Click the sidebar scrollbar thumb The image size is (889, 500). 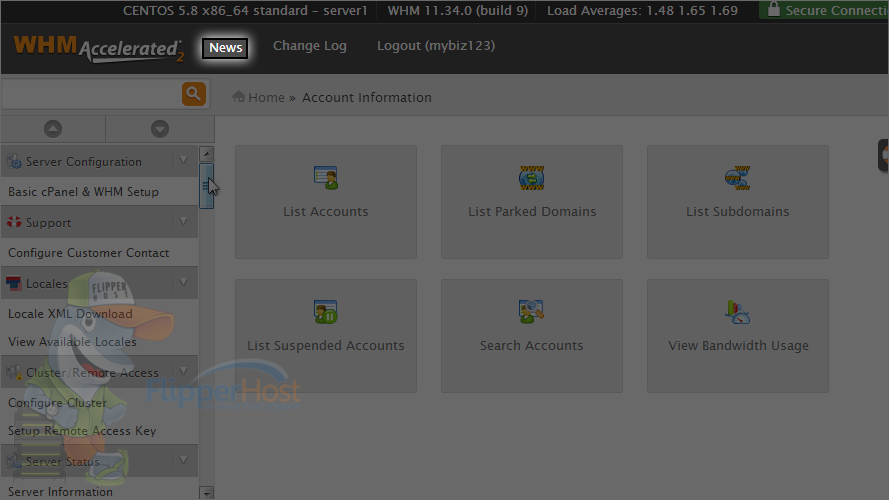pos(206,186)
